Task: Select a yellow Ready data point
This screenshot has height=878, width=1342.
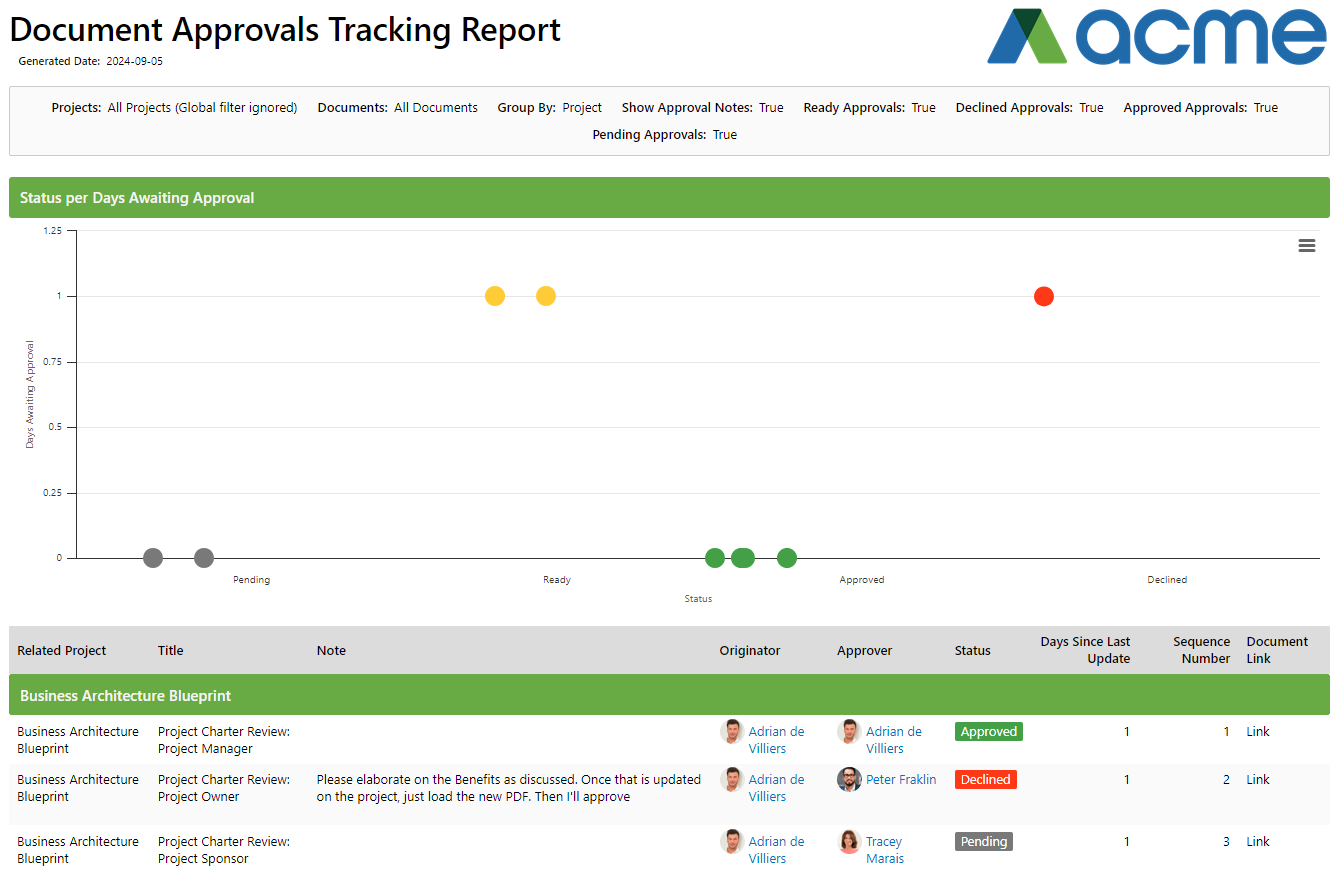Action: coord(494,296)
